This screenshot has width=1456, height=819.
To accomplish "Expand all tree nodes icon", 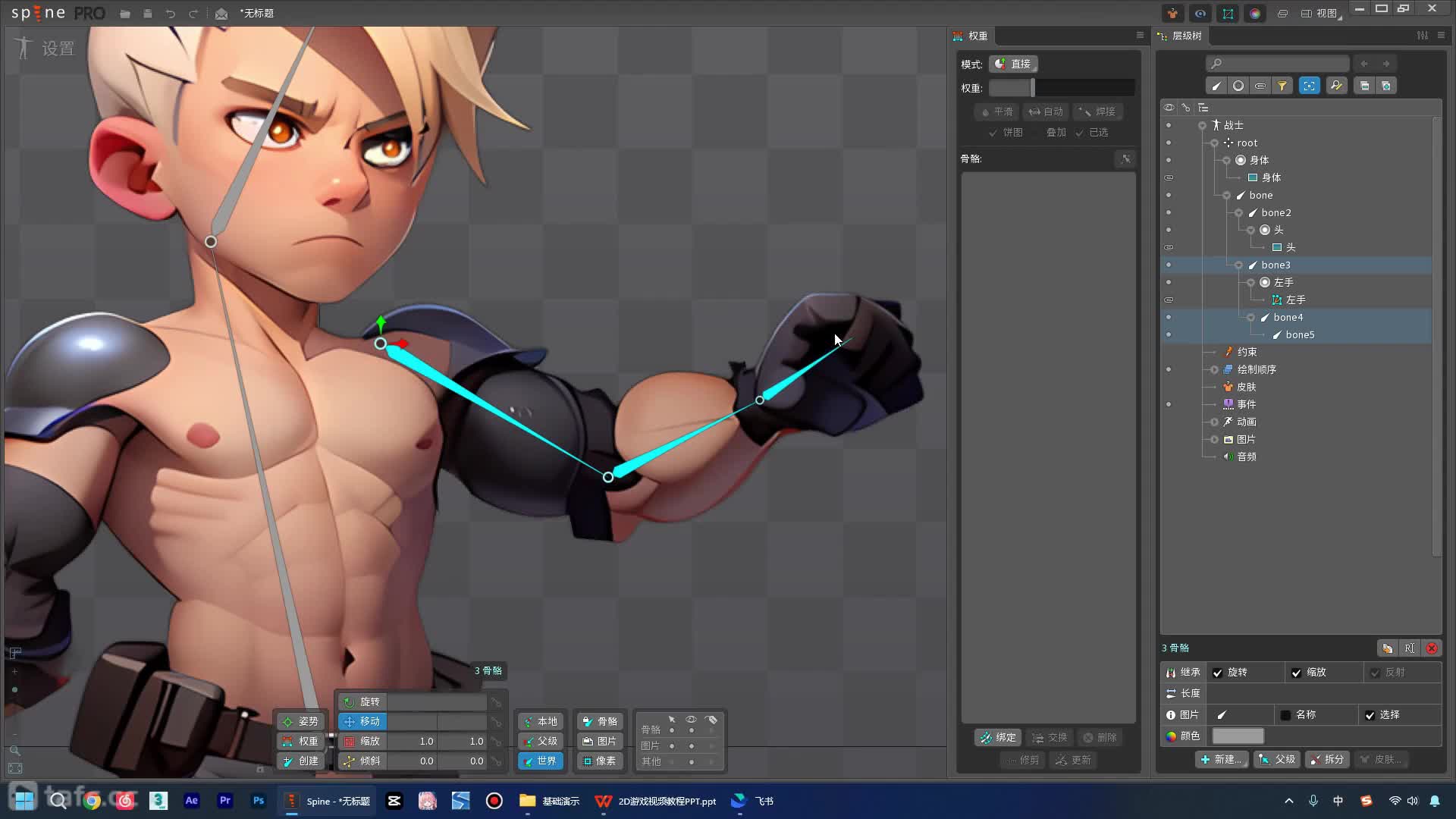I will (1386, 86).
